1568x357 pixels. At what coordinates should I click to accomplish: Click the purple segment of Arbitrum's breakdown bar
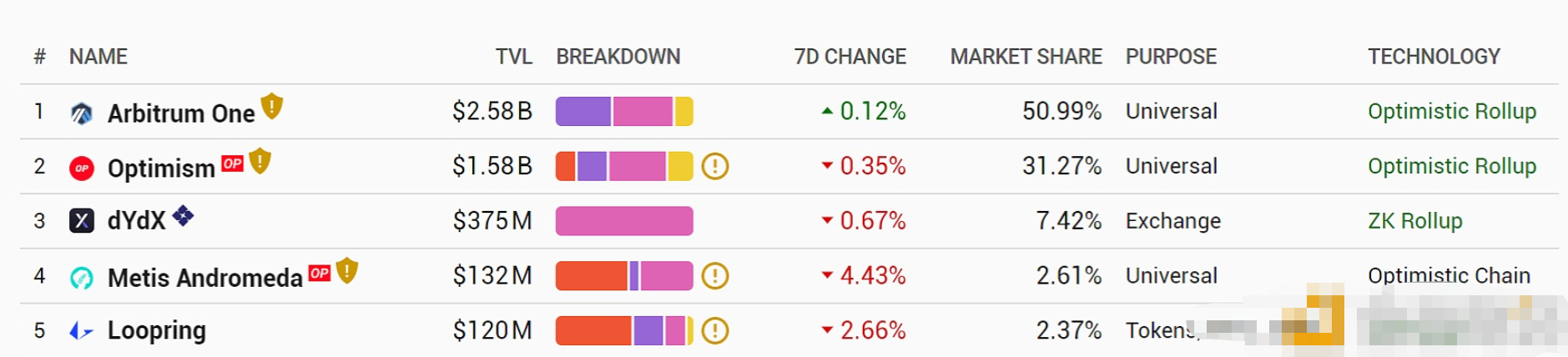pos(583,111)
